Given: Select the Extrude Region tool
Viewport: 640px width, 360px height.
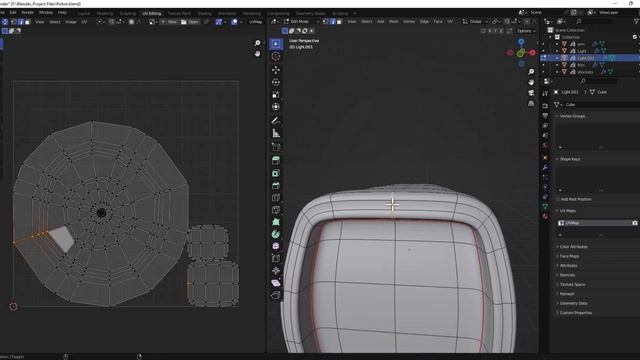Looking at the screenshot, I should [276, 160].
